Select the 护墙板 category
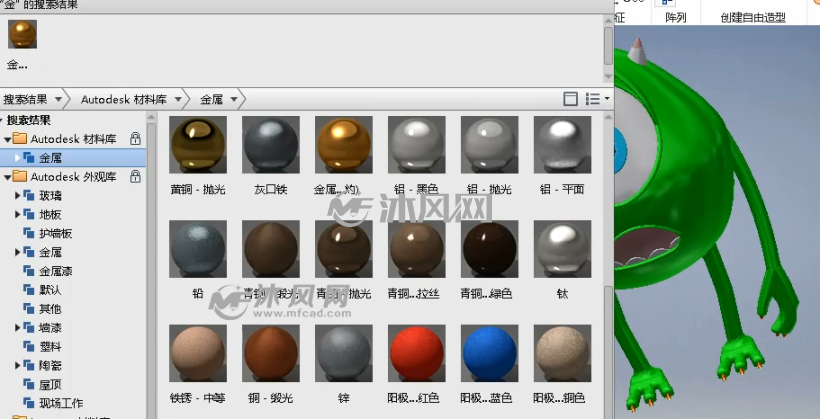 pyautogui.click(x=56, y=233)
